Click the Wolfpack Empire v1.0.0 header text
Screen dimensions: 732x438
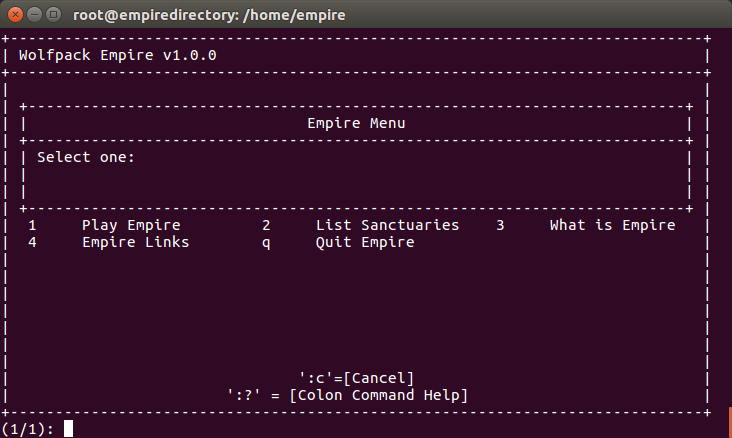pos(117,54)
